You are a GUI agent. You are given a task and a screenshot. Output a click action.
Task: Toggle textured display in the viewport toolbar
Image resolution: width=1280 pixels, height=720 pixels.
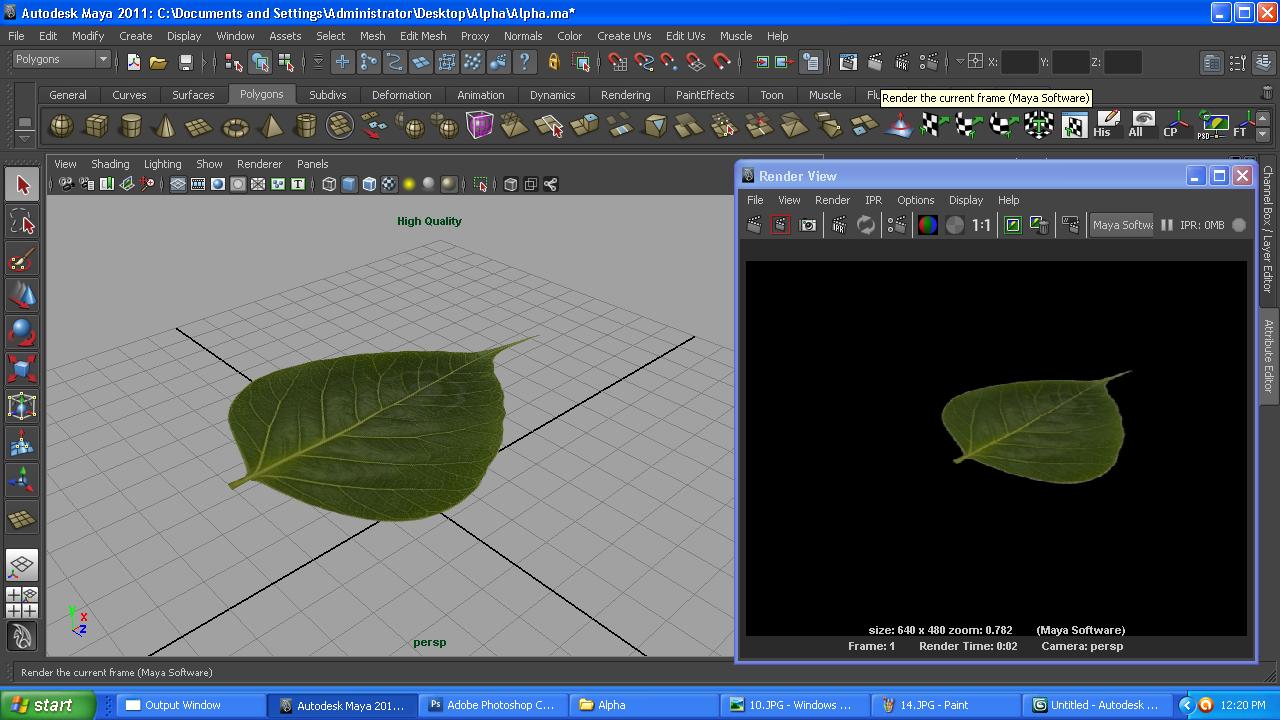(x=388, y=184)
